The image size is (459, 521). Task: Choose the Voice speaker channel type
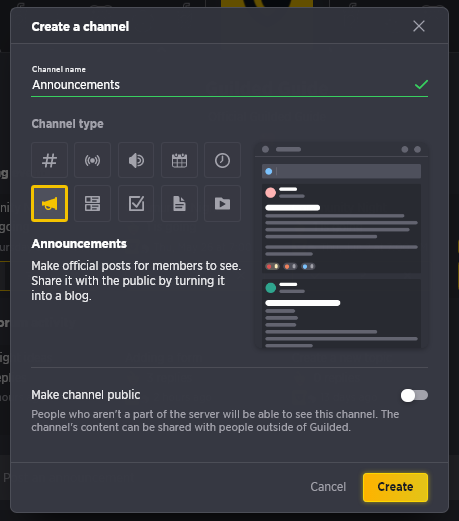click(x=136, y=160)
